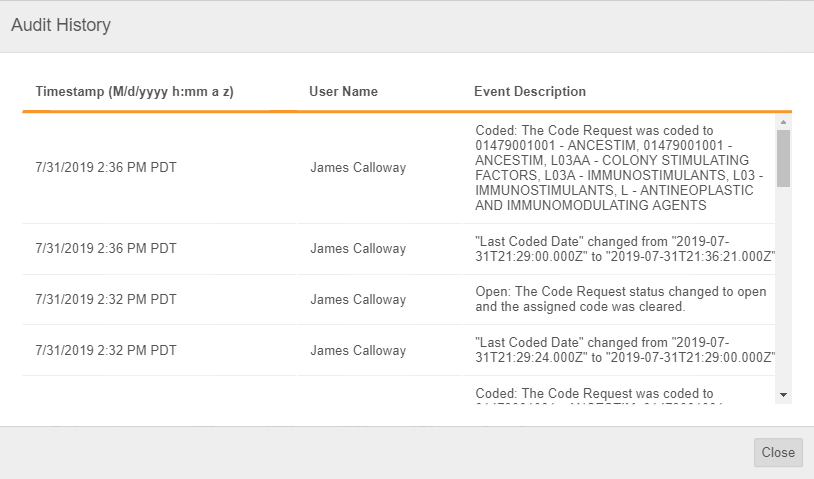Click the scroll up arrow of the event list

(x=783, y=121)
